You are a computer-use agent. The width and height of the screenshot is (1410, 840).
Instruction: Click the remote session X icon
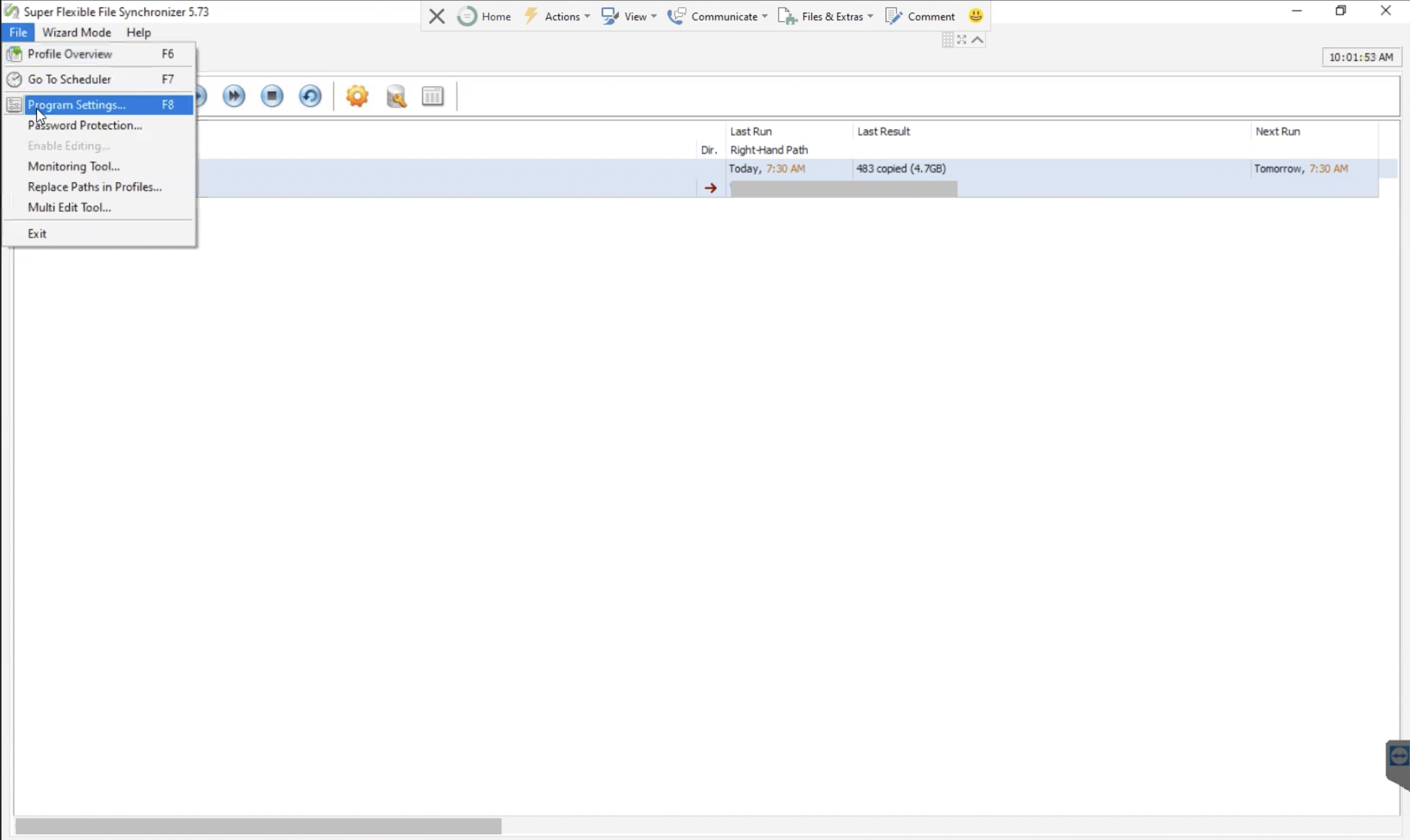(x=436, y=16)
